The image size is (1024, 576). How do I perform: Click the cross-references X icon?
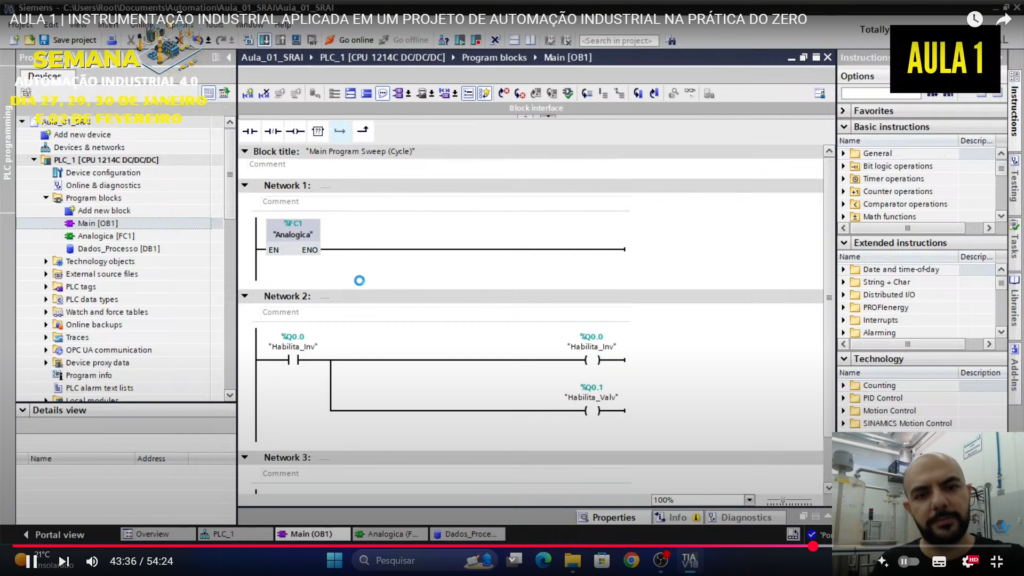tap(495, 40)
